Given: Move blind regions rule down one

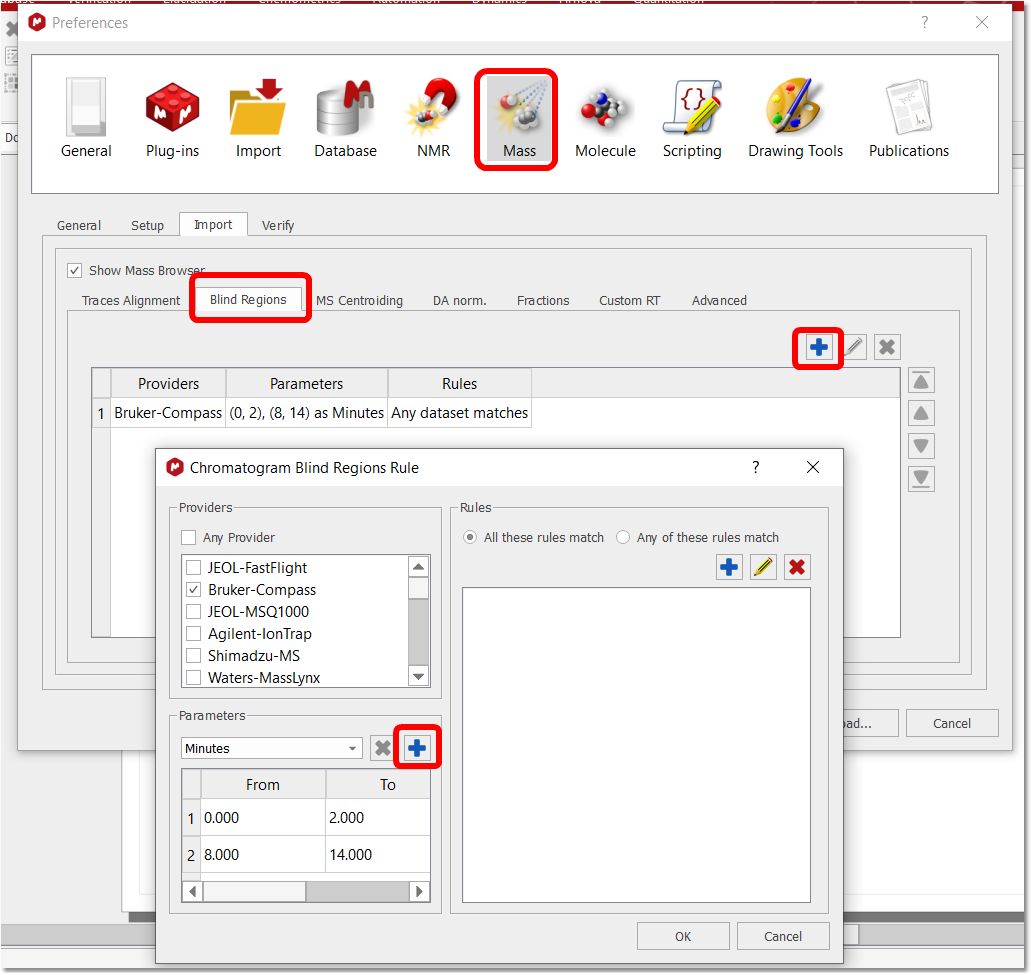Looking at the screenshot, I should pyautogui.click(x=921, y=446).
